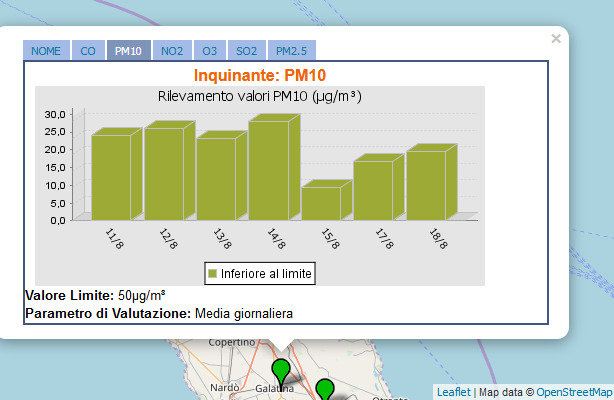Click the 17/8 bar in the chart
This screenshot has width=614, height=400.
[379, 187]
